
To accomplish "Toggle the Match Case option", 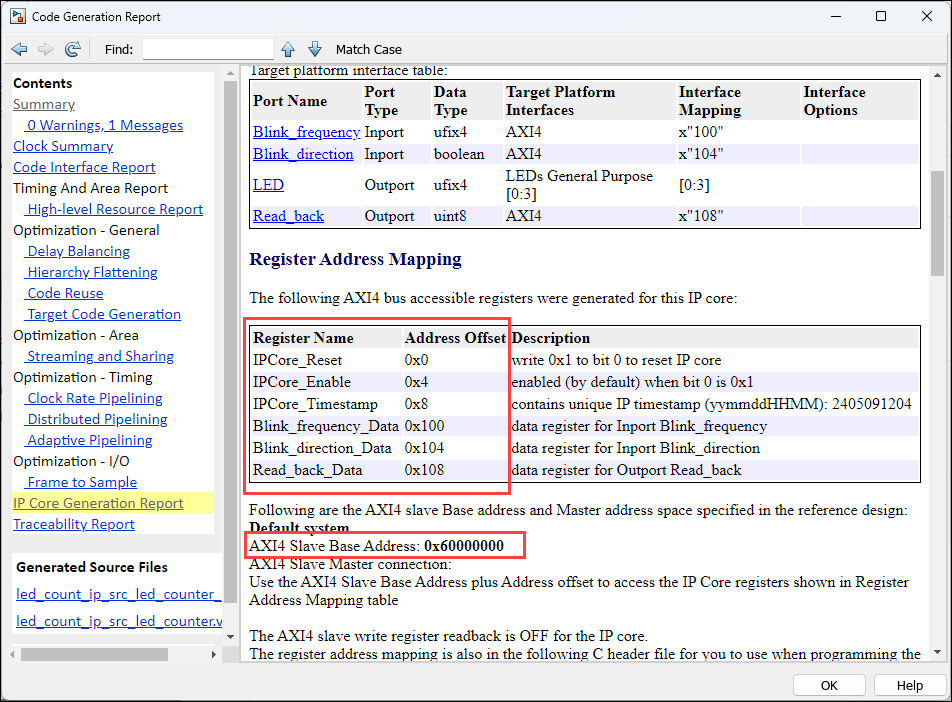I will (x=368, y=49).
